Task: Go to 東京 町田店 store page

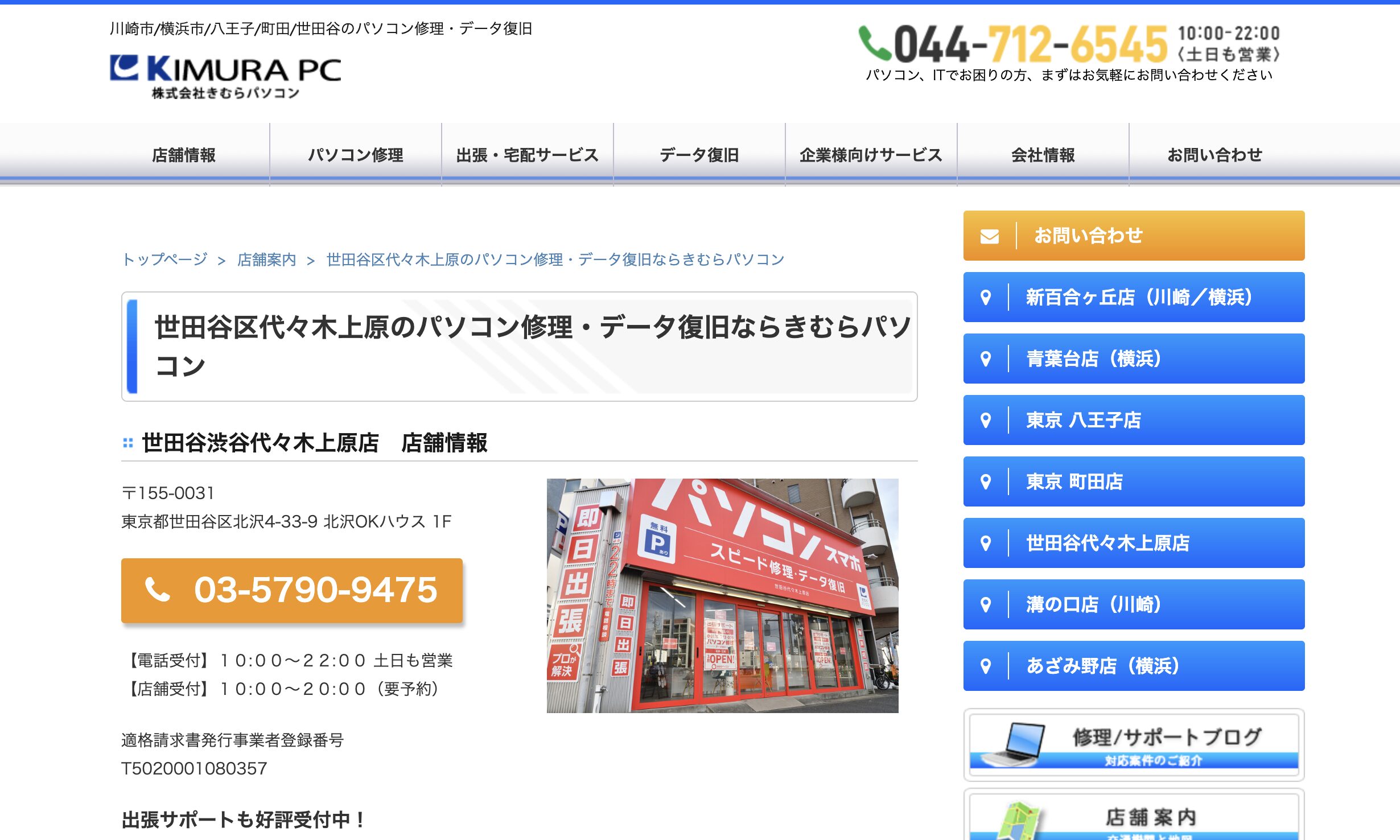Action: click(x=1134, y=481)
